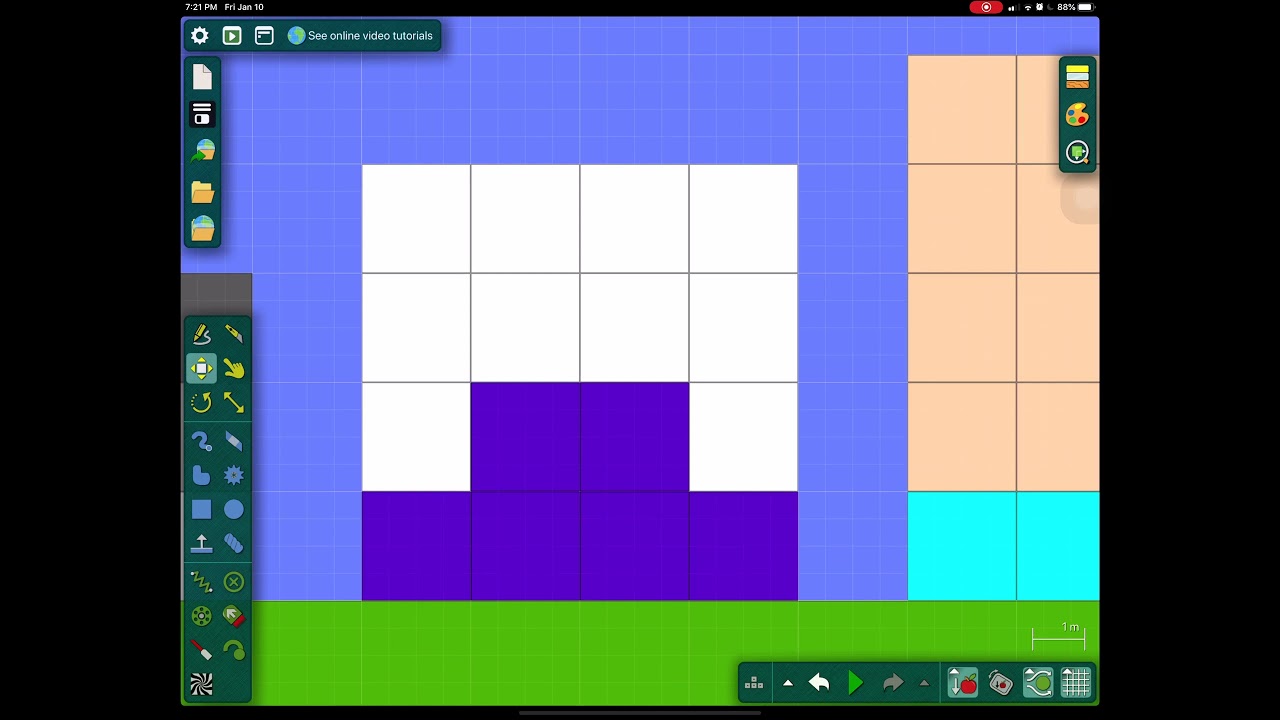Viewport: 1280px width, 720px height.
Task: Select the Eraser tool
Action: point(234,441)
